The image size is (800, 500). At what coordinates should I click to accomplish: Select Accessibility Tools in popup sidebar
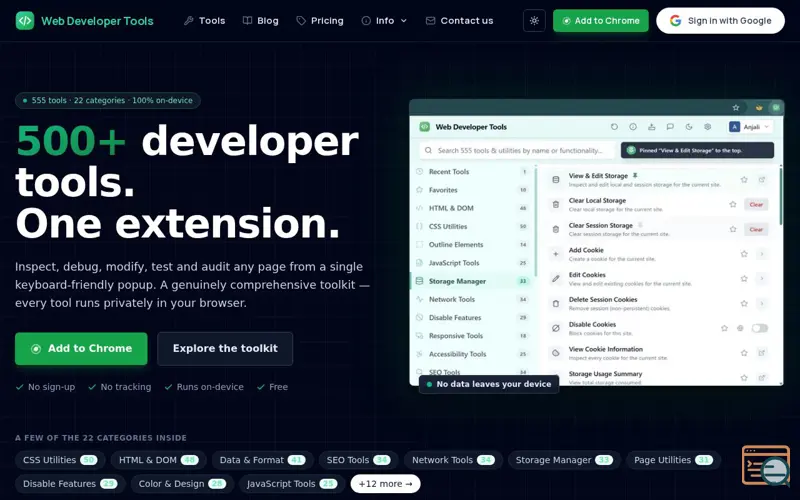472,354
